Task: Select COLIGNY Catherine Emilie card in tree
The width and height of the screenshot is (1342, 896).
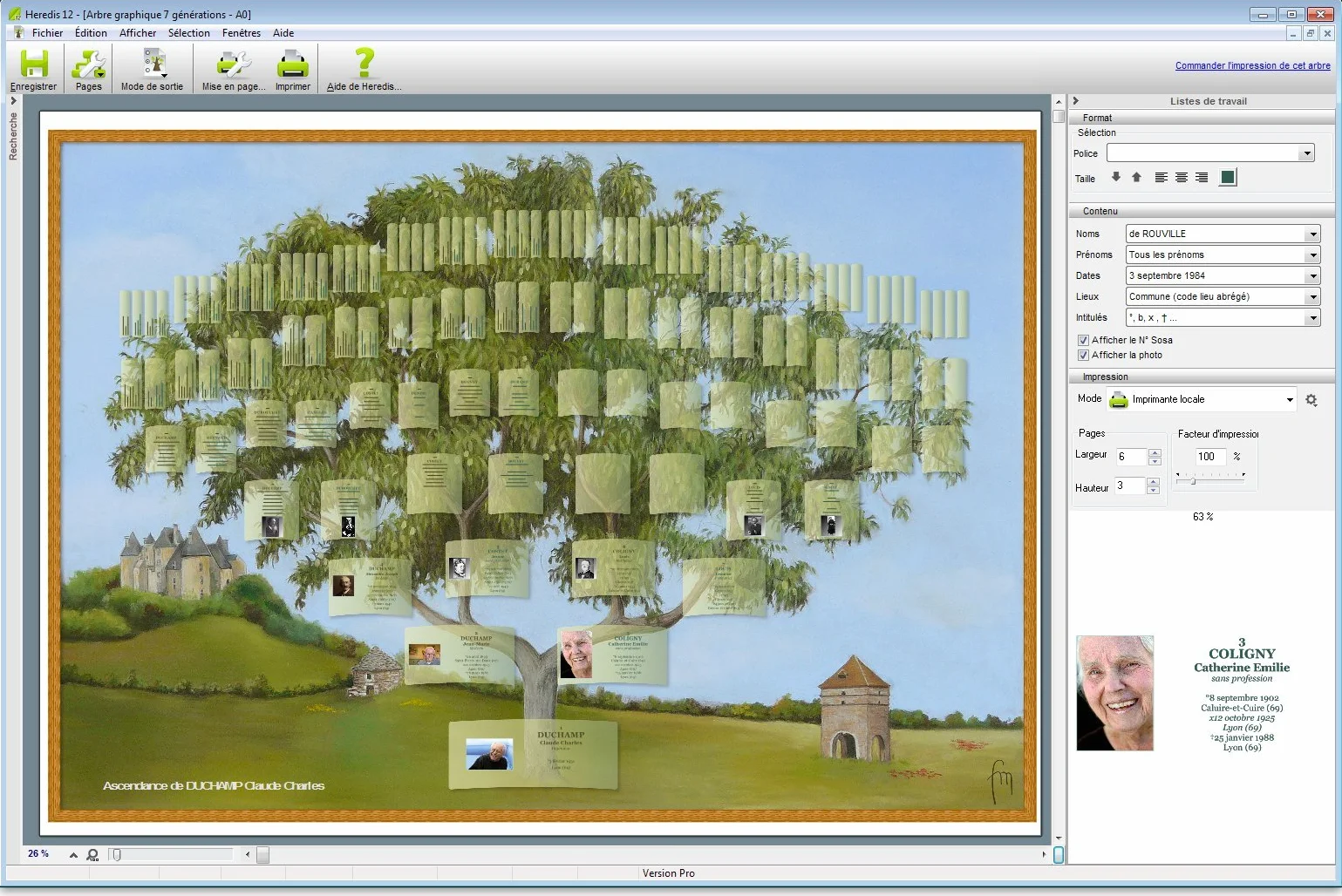Action: click(613, 655)
